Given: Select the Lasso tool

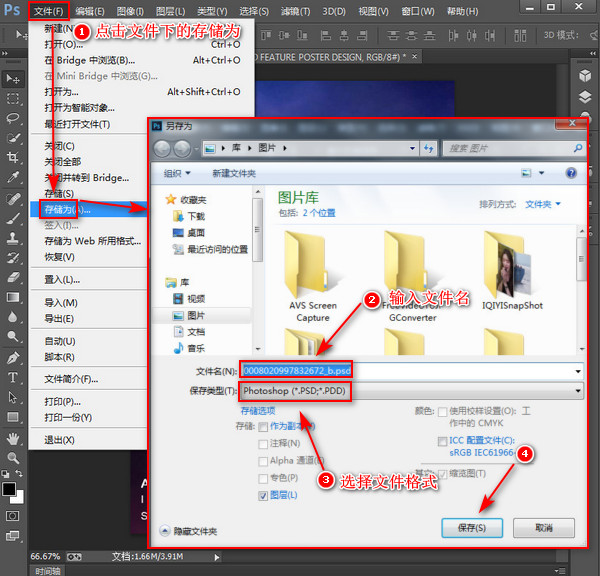Looking at the screenshot, I should pyautogui.click(x=13, y=118).
